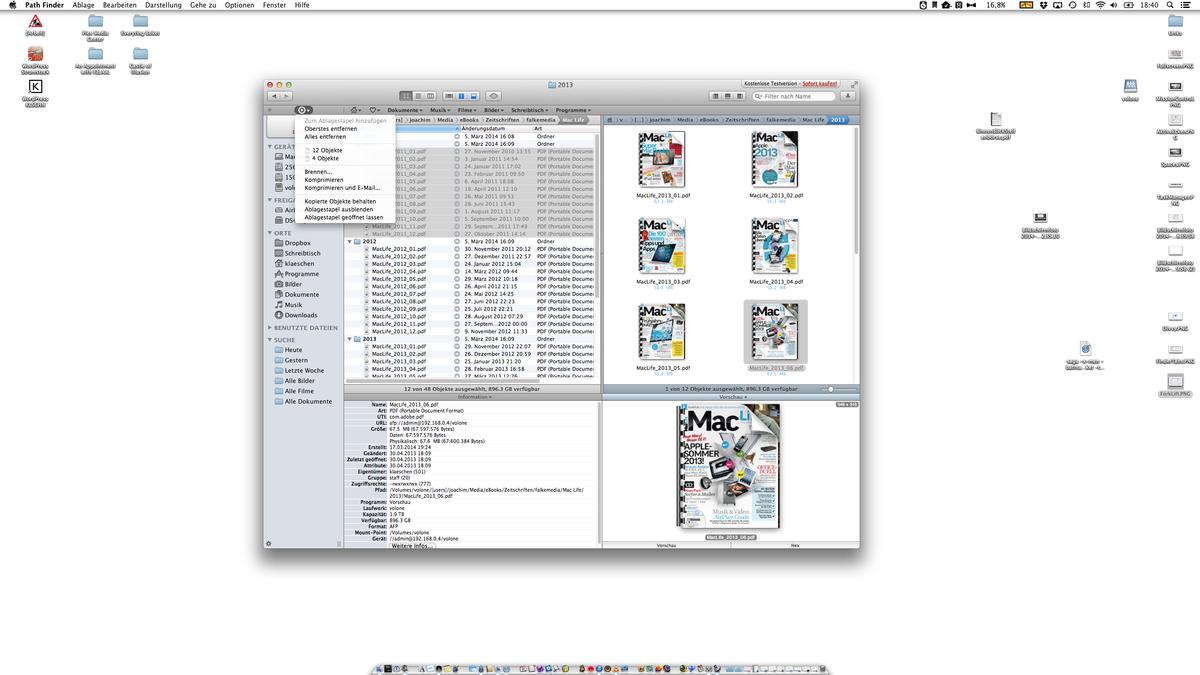Click 'falkemedia' breadcrumb in left pane
Screen dimensions: 1200x675
pos(540,120)
